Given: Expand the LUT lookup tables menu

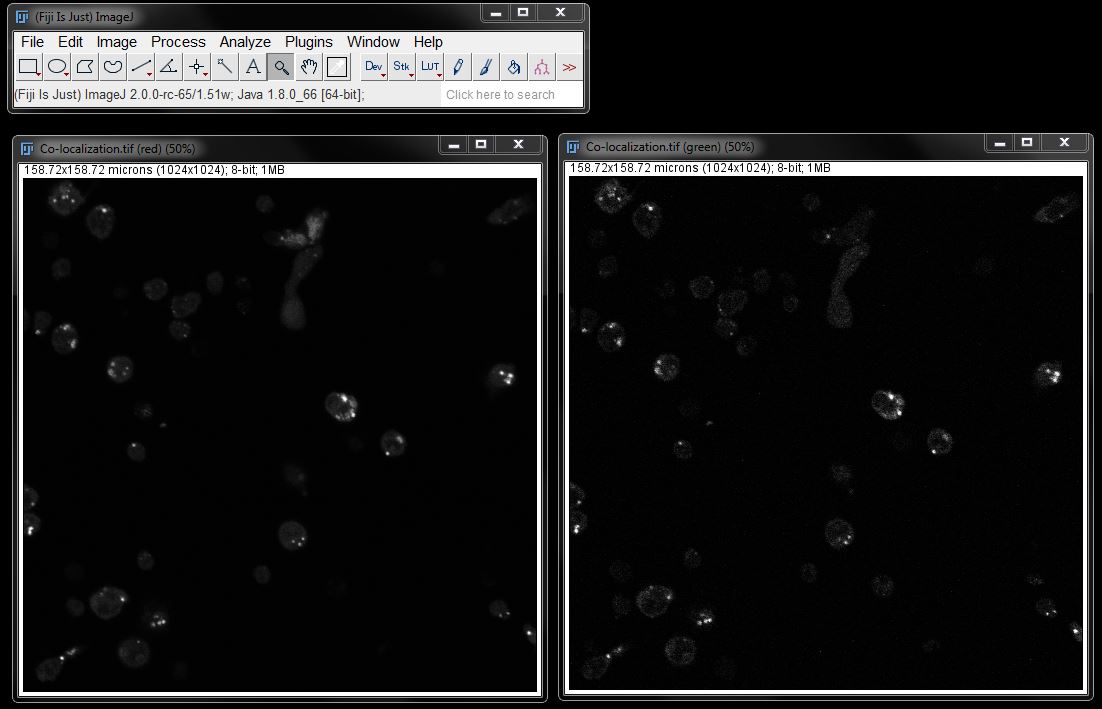Looking at the screenshot, I should click(x=430, y=67).
